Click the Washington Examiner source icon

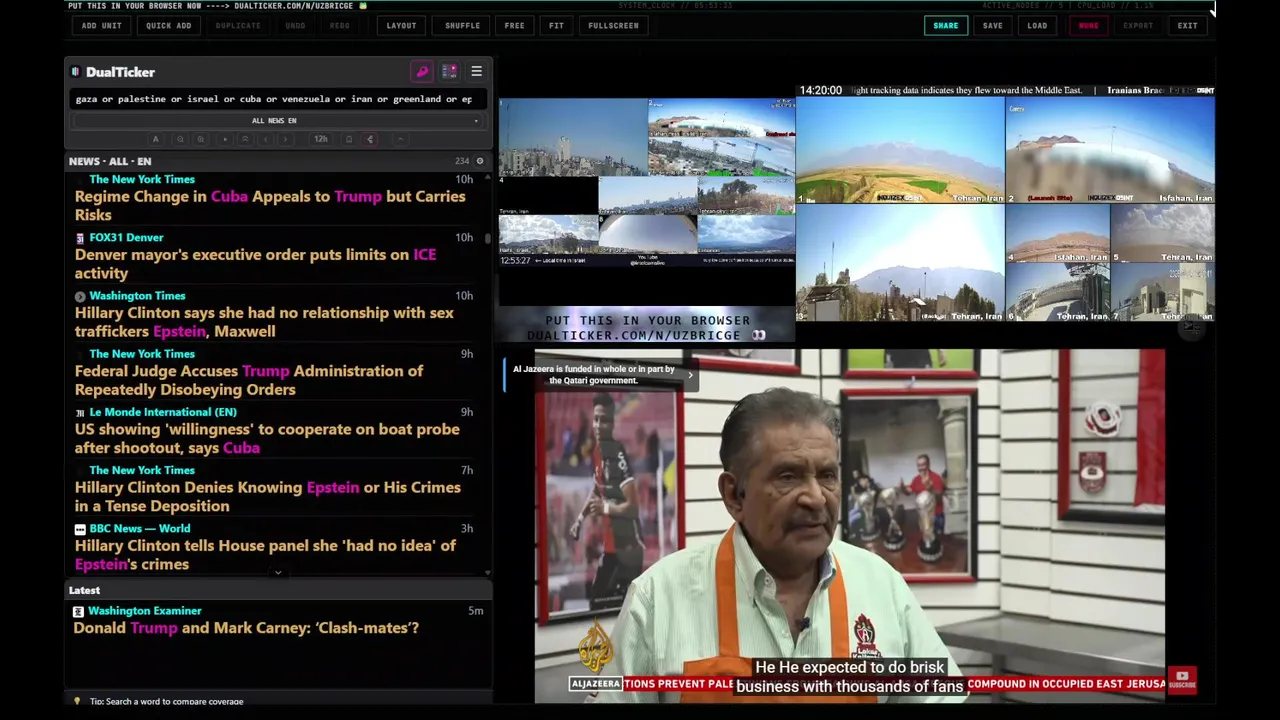pos(78,611)
